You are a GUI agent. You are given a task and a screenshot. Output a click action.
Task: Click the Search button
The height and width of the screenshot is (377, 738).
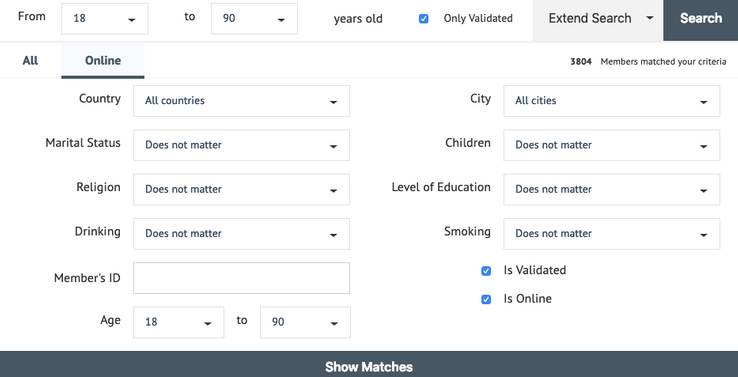pos(700,19)
